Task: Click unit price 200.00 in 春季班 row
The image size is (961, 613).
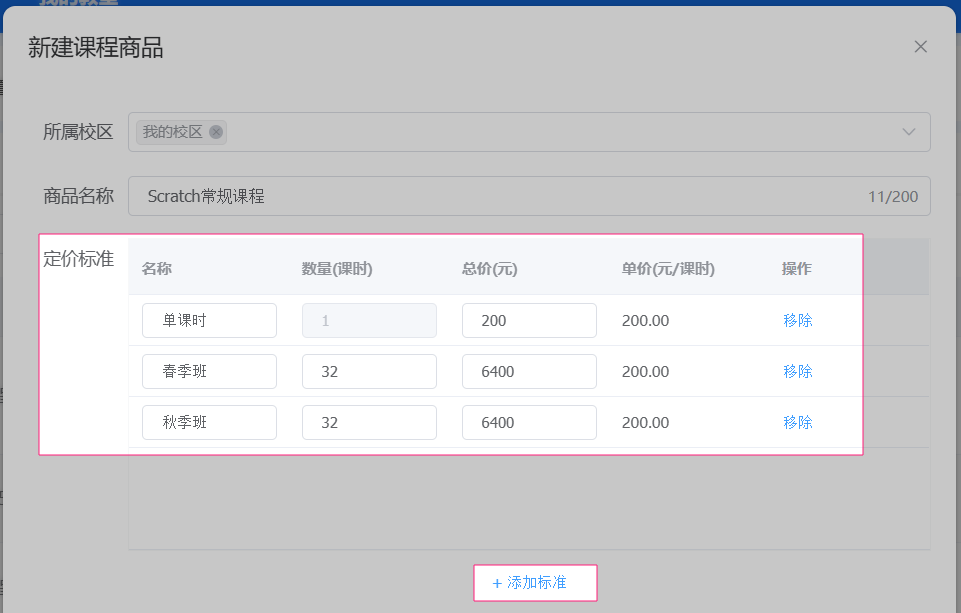Action: 645,371
